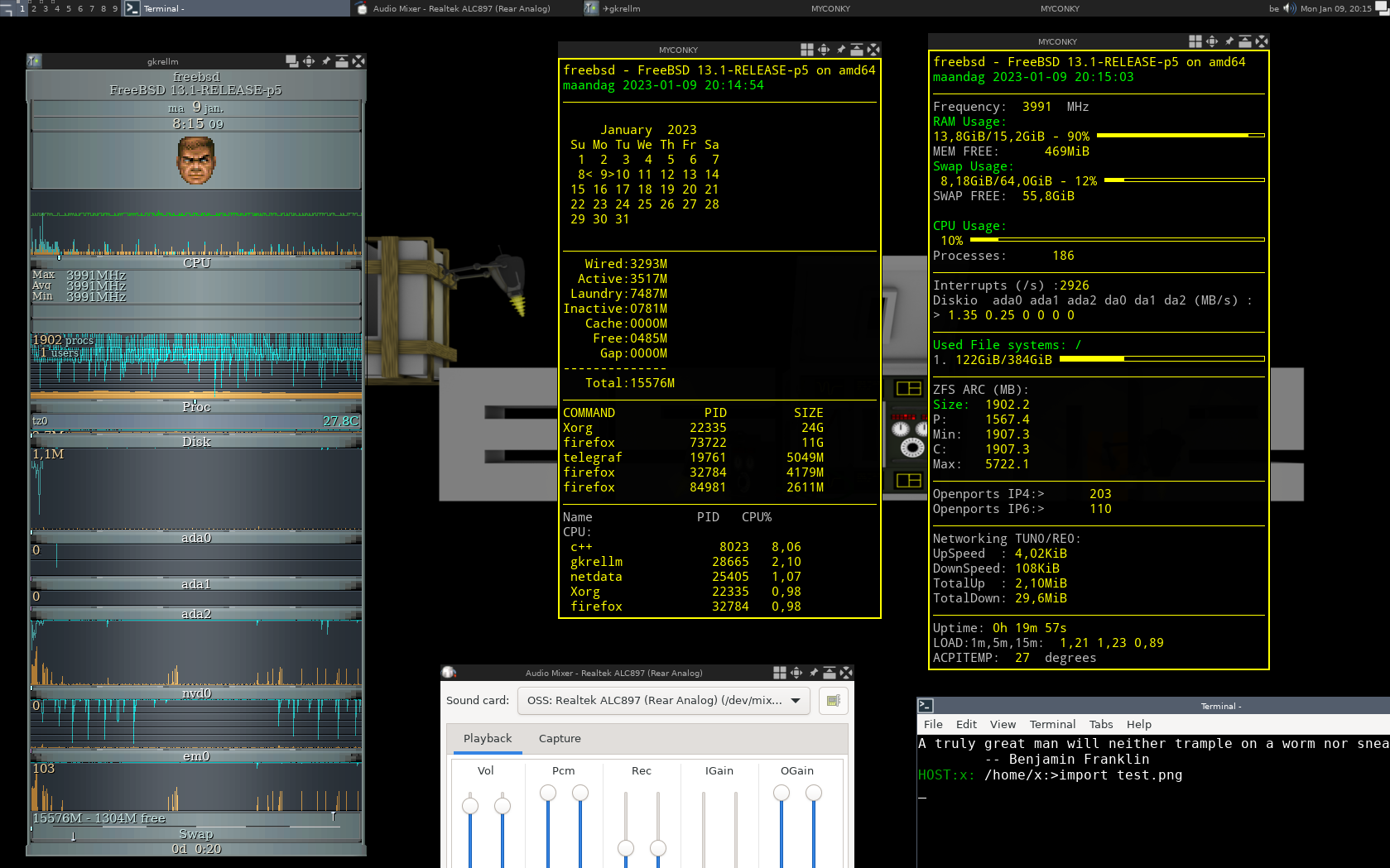Switch to the Capture tab
The height and width of the screenshot is (868, 1390).
click(560, 739)
